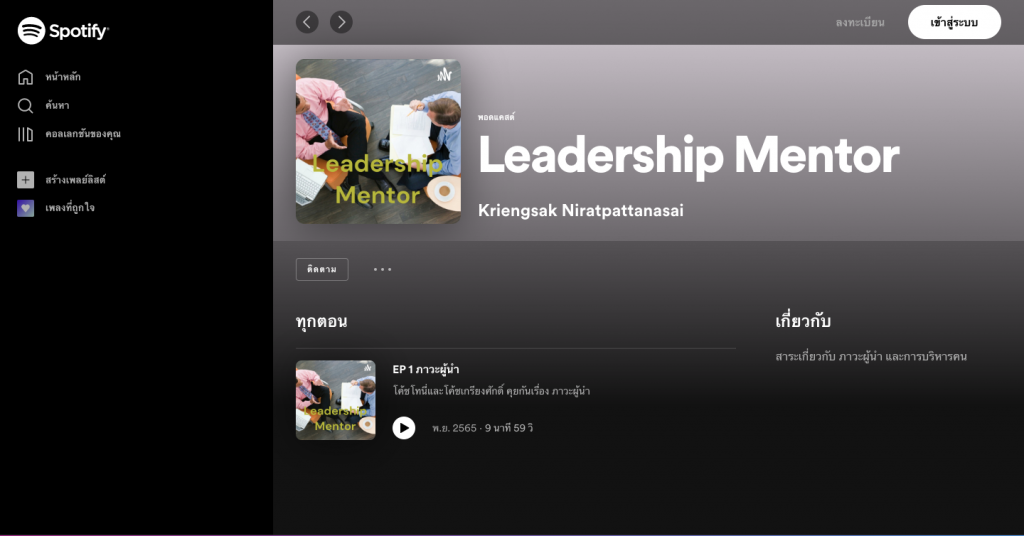Viewport: 1024px width, 536px height.
Task: Open the library icon (คอลเลกชันของคุณ)
Action: [x=25, y=134]
